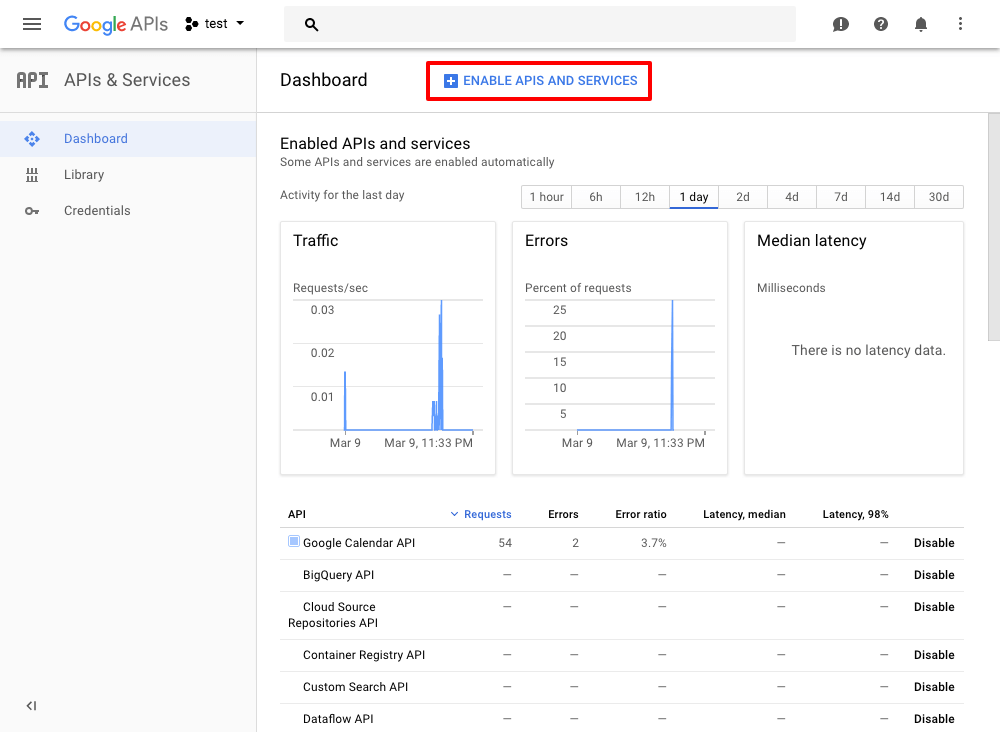Screen dimensions: 1000x732
Task: Open the test project dropdown
Action: [x=215, y=24]
